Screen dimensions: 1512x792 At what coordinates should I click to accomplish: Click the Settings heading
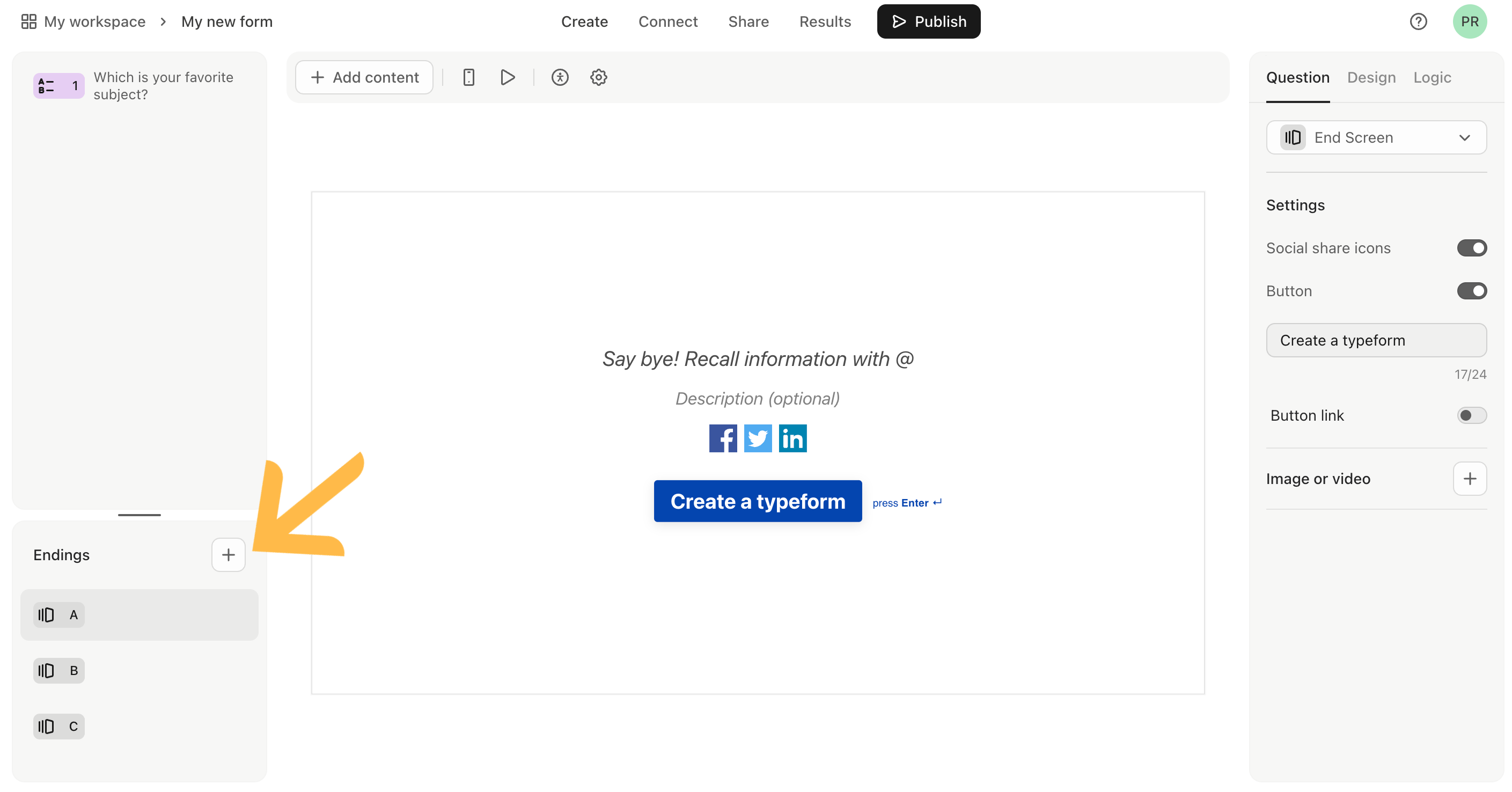pyautogui.click(x=1295, y=205)
